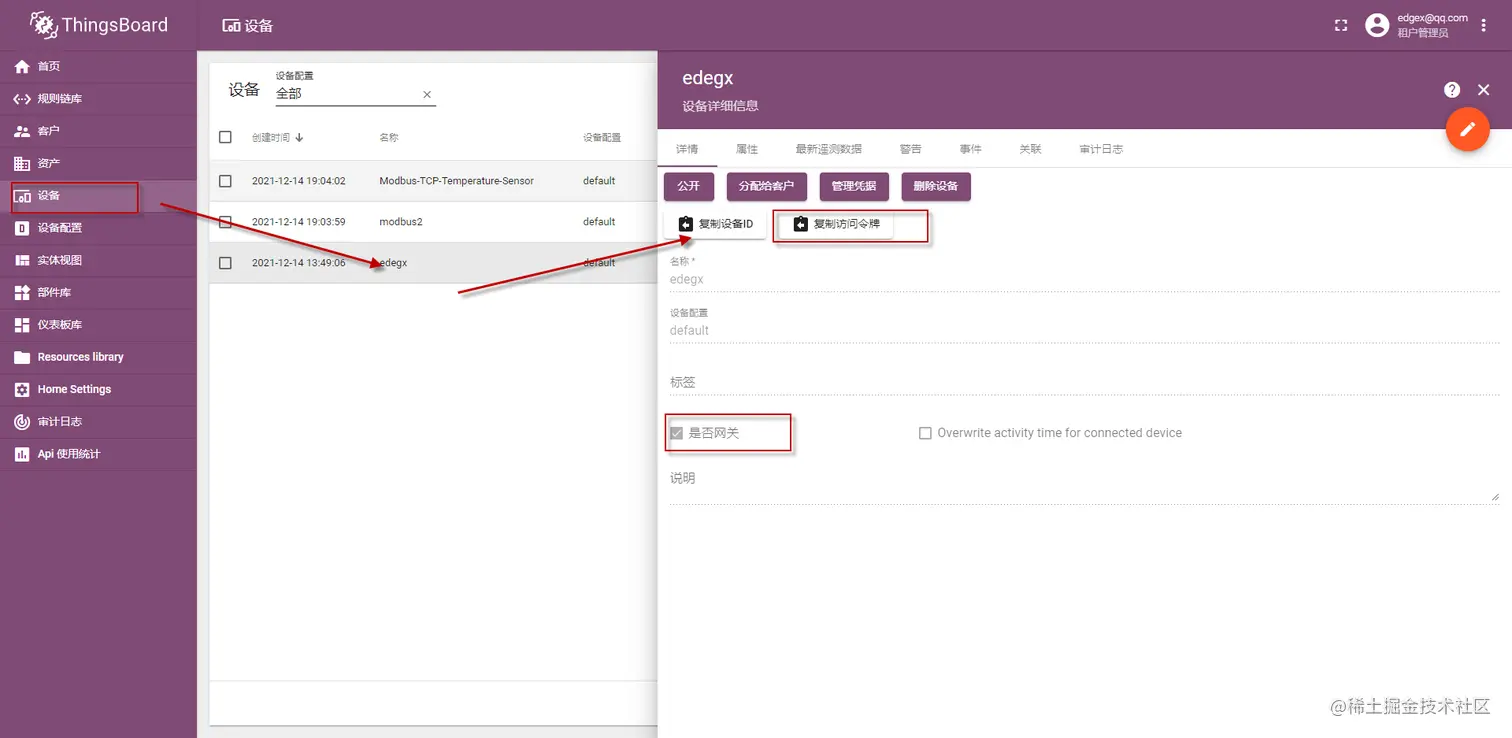Viewport: 1512px width, 738px height.
Task: Open help for device details
Action: pos(1452,90)
